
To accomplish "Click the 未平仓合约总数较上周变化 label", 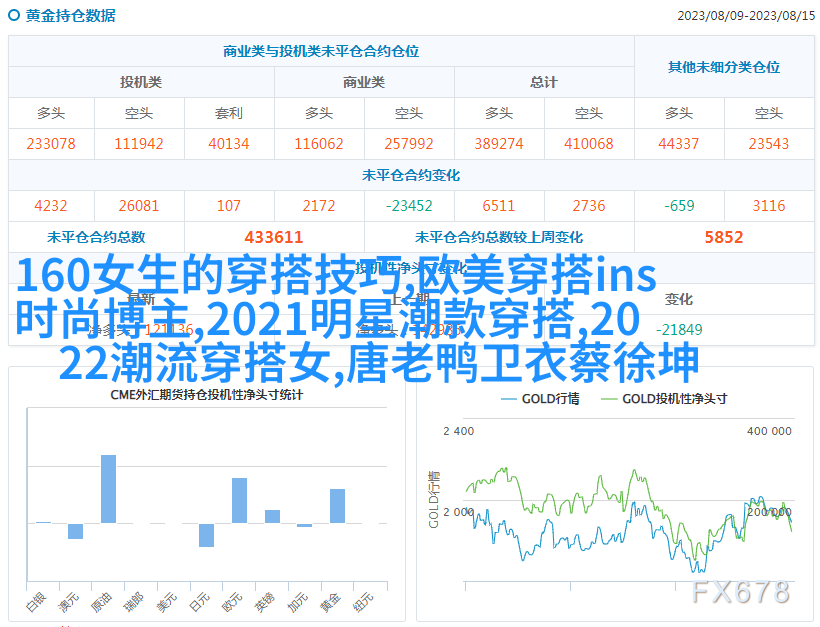I will [x=498, y=237].
